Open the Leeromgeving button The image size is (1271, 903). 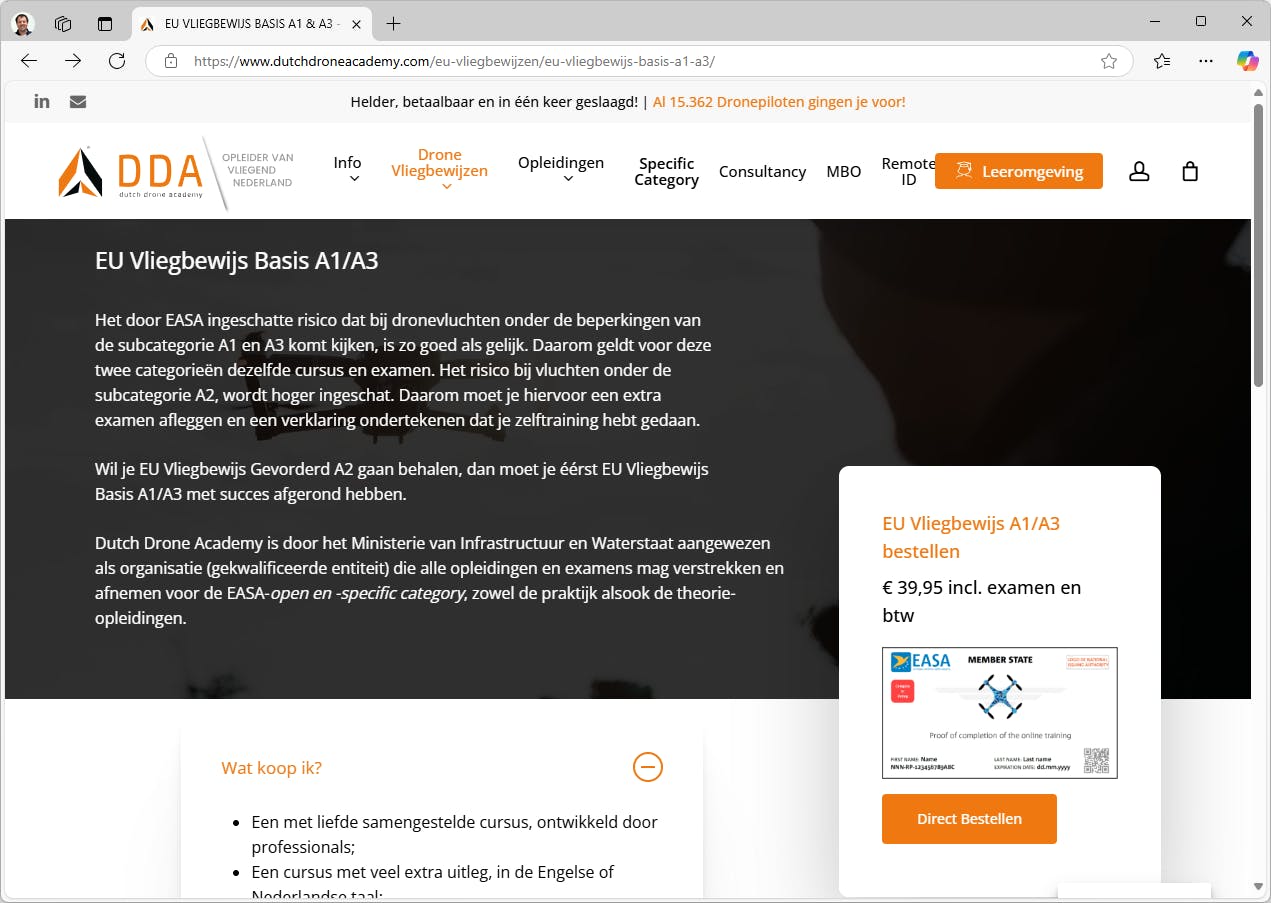(x=1019, y=171)
